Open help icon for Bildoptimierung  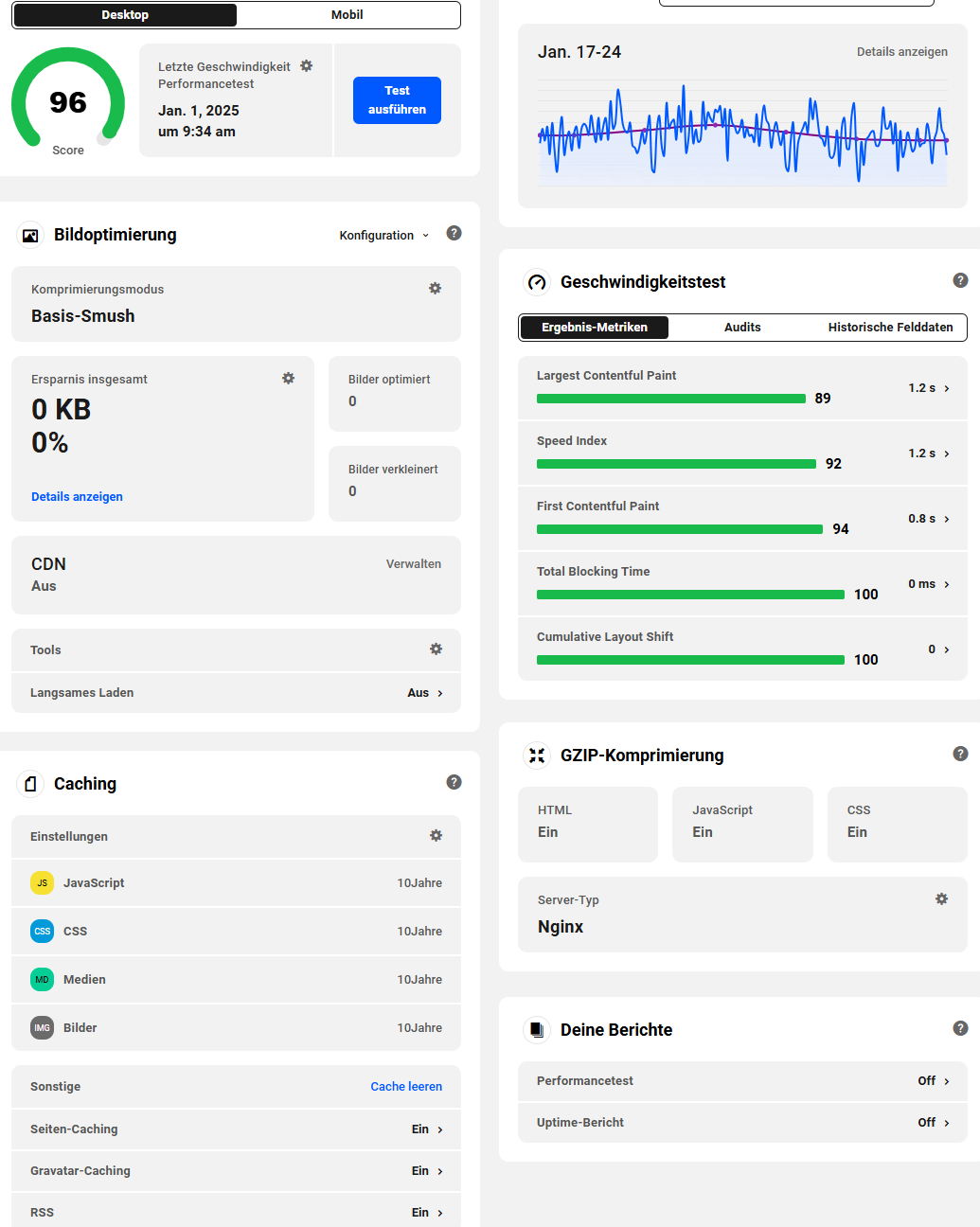[454, 233]
